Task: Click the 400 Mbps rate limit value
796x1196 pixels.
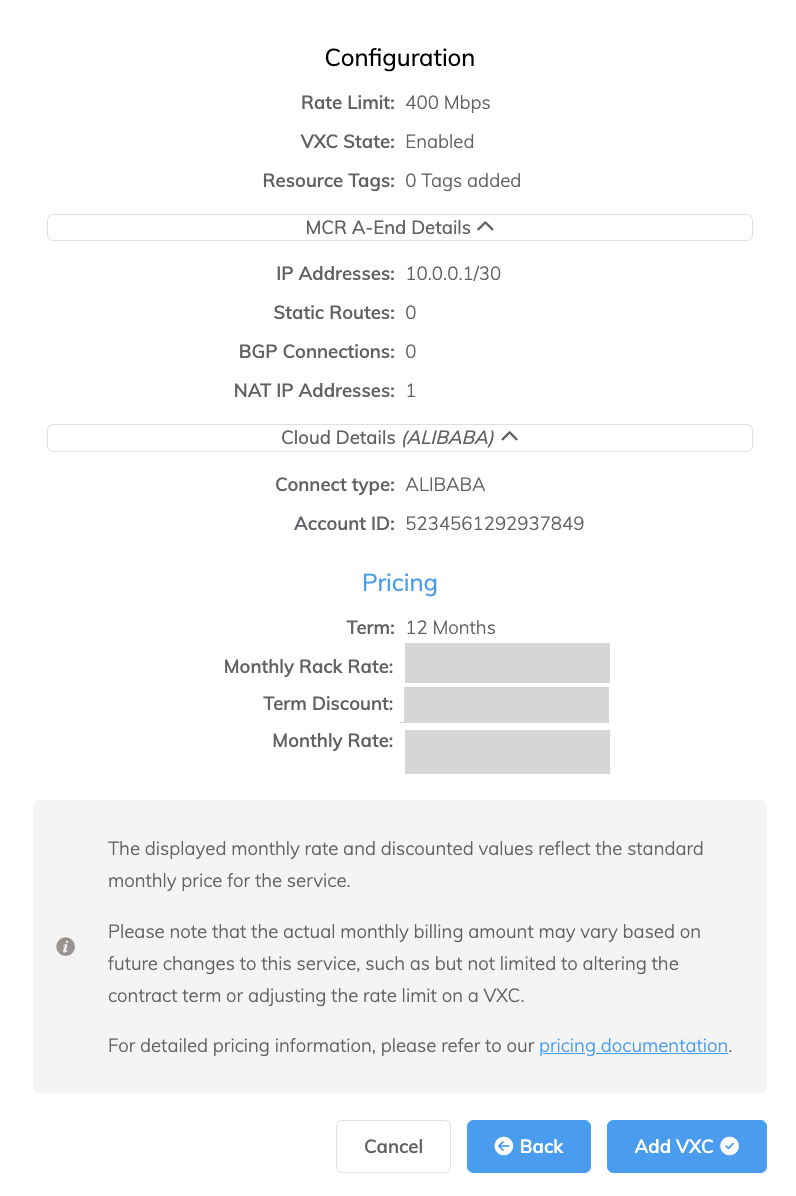Action: (x=448, y=102)
